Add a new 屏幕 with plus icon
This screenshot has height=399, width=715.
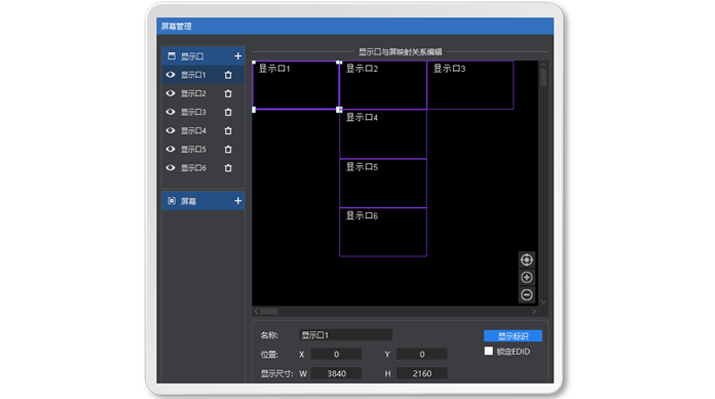[x=238, y=201]
